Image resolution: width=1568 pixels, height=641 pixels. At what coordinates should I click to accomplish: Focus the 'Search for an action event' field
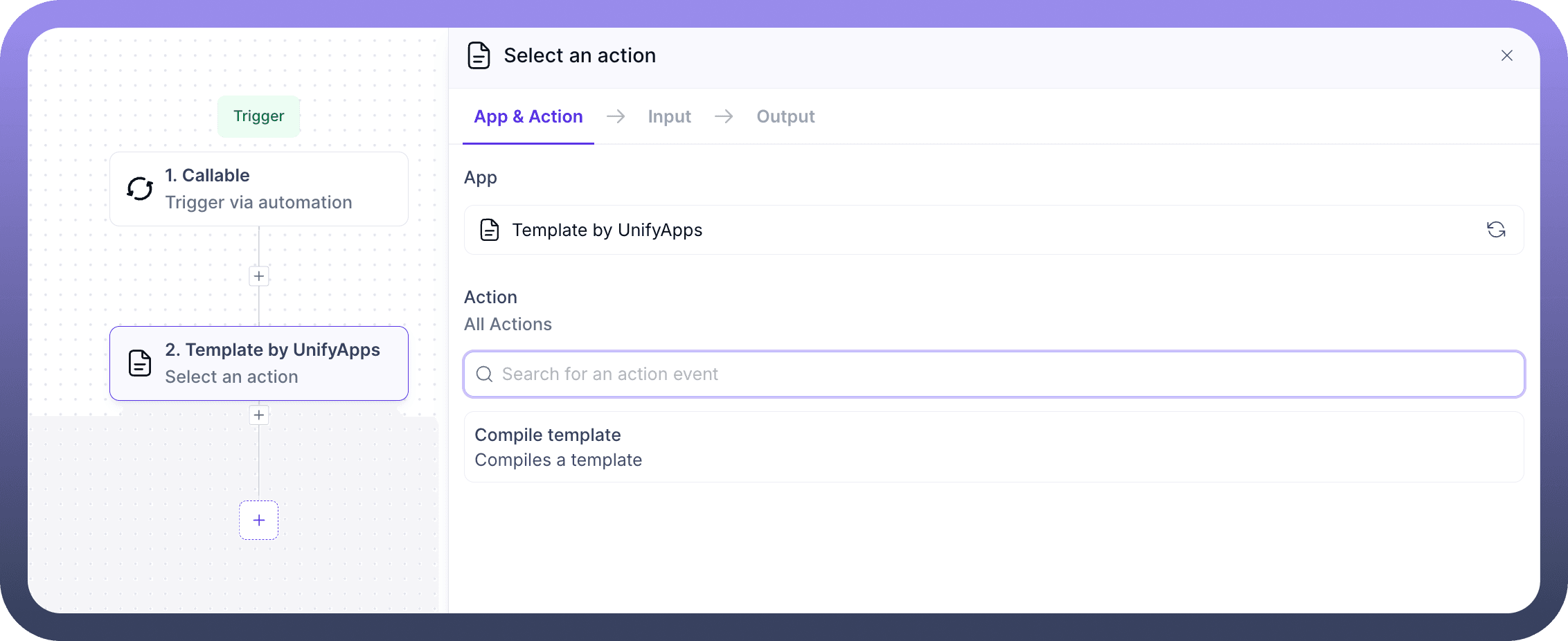point(997,374)
